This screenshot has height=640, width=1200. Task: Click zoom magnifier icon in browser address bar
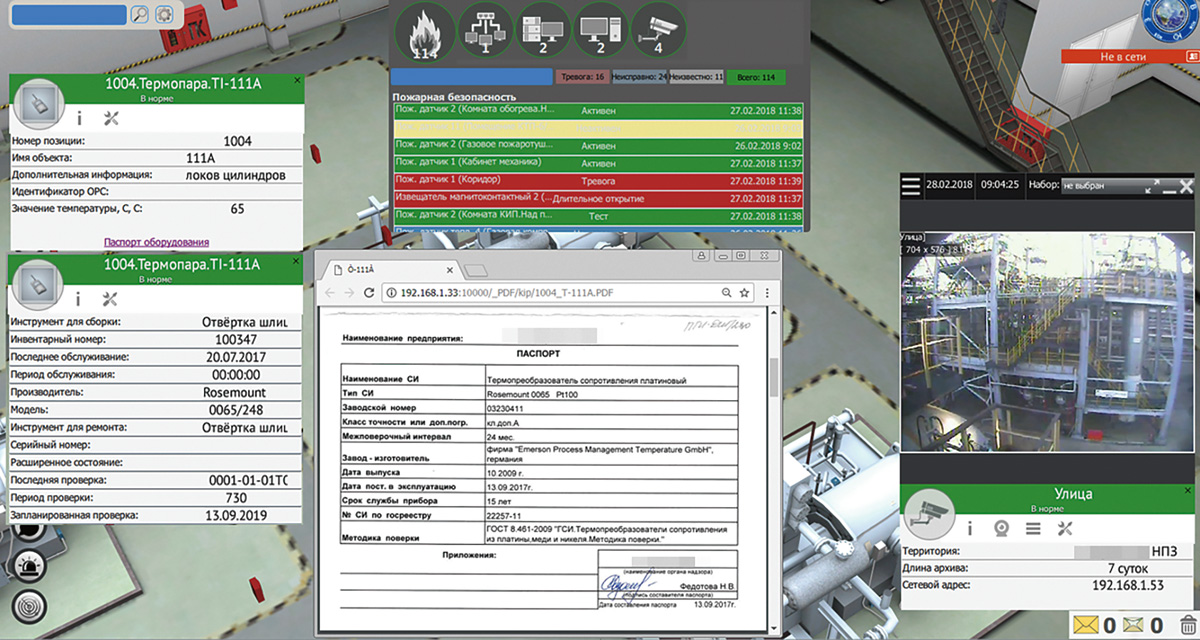(x=725, y=293)
